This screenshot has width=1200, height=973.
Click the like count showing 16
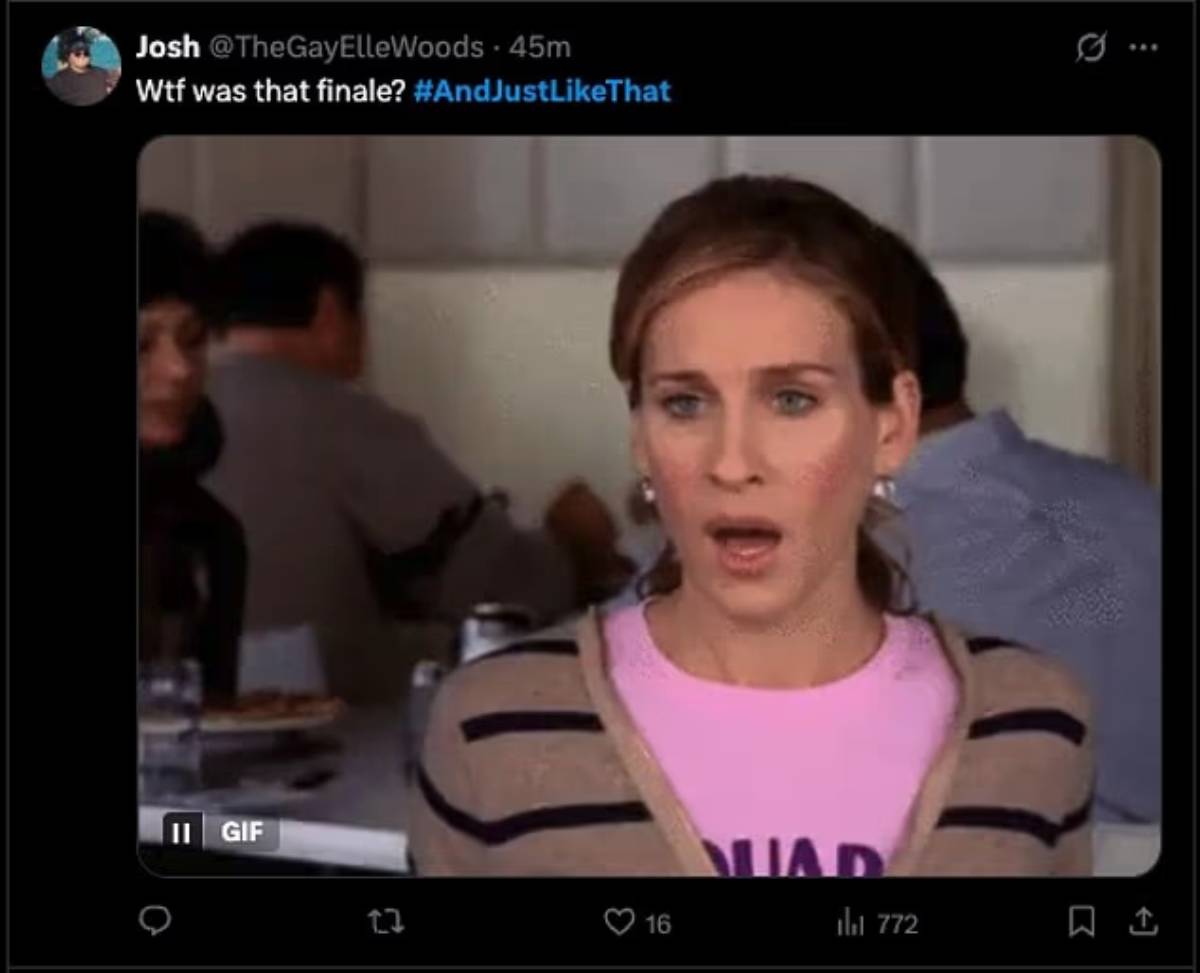tap(658, 924)
